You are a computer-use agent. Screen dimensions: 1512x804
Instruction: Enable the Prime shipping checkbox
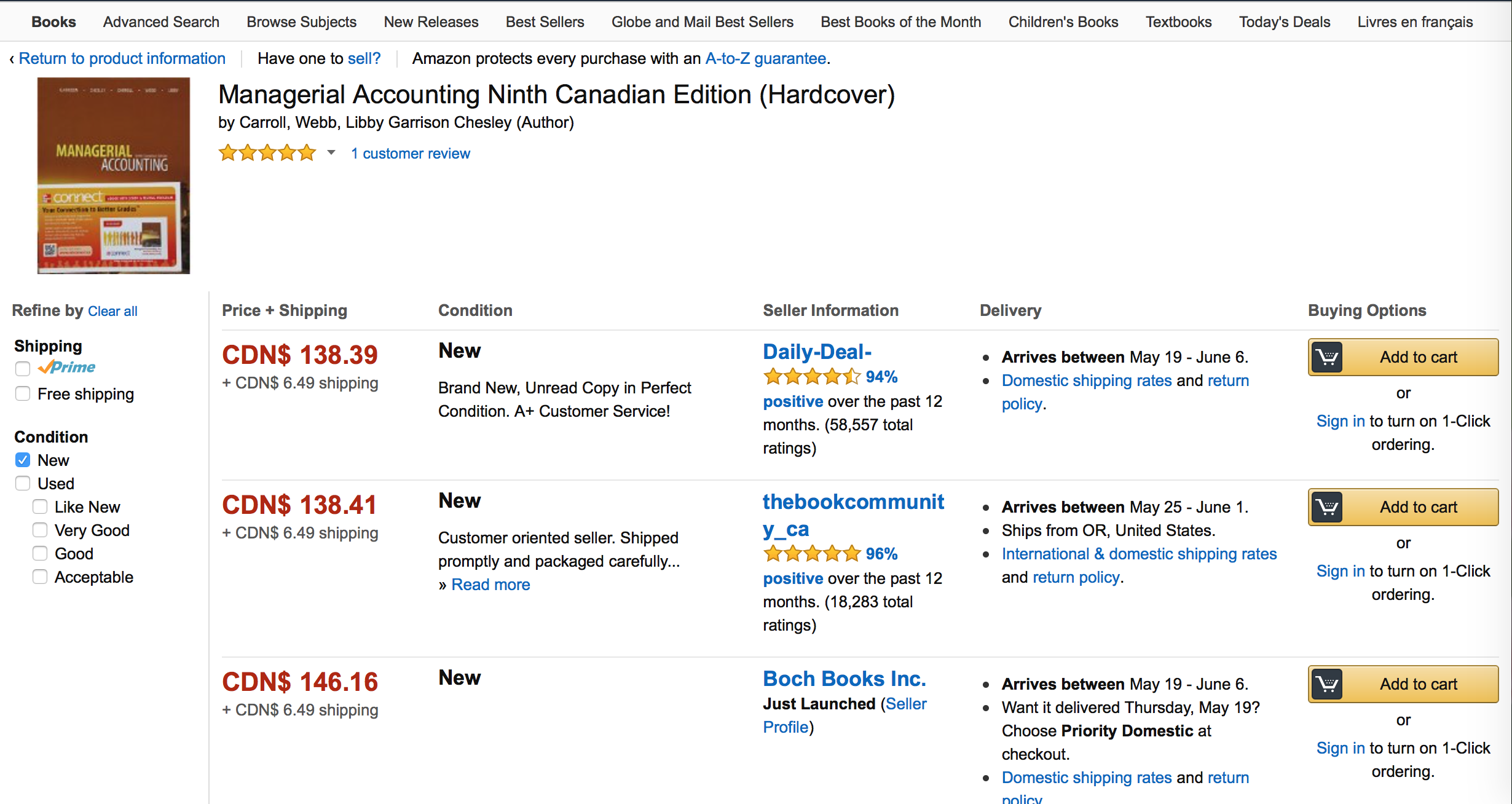(x=23, y=369)
